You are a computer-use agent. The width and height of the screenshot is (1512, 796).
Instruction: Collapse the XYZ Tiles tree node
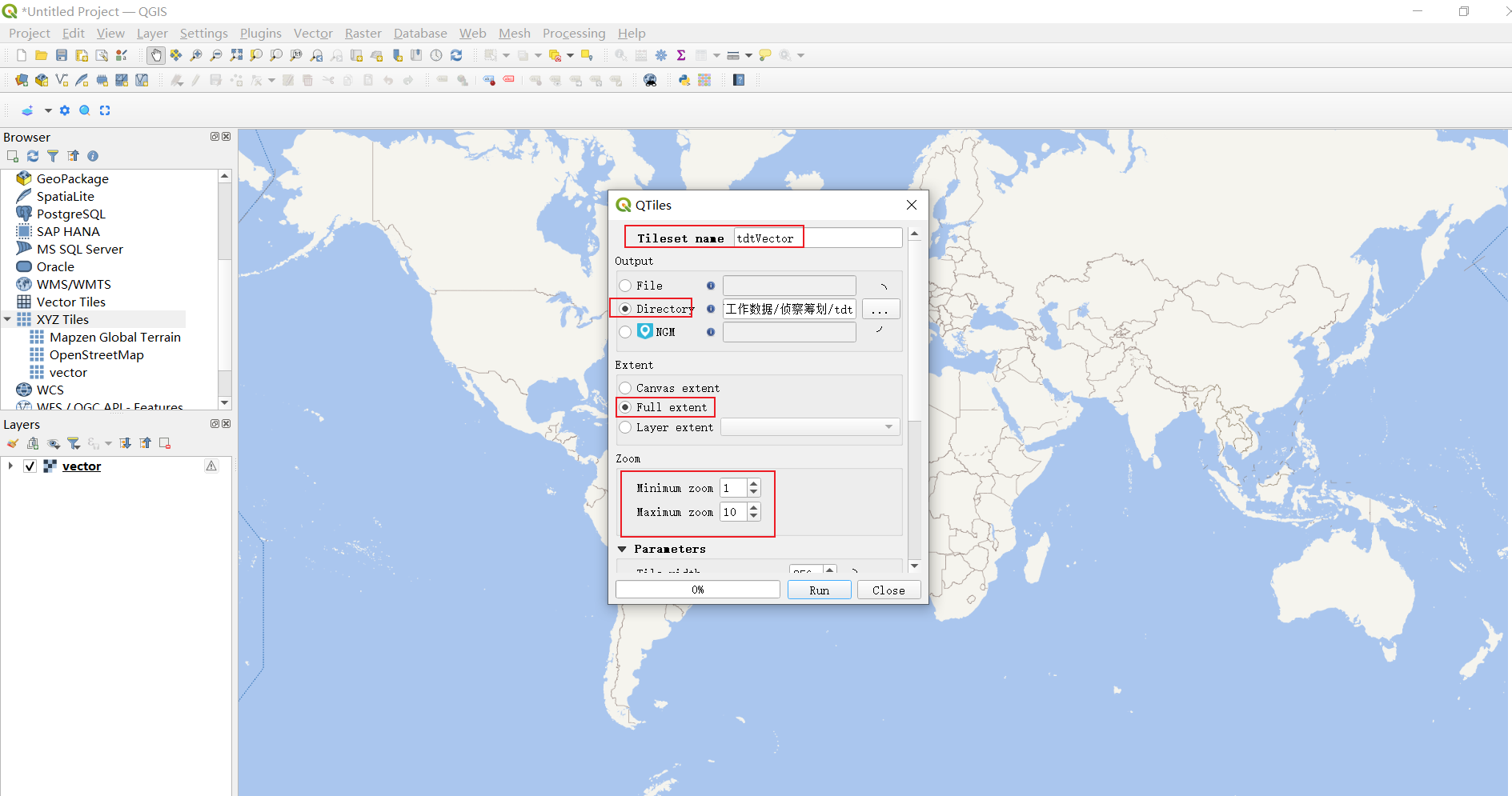click(7, 319)
